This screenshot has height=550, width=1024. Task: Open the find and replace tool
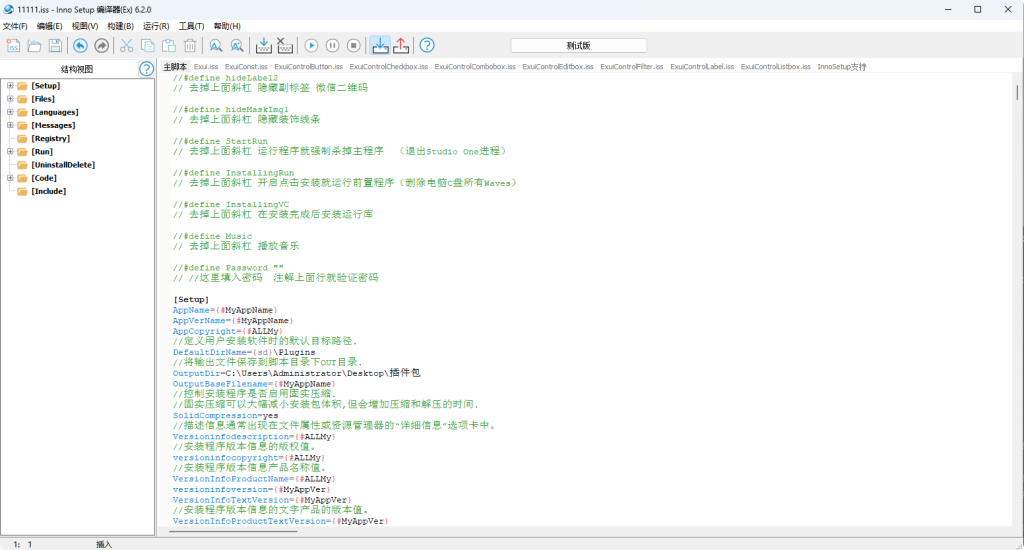click(x=237, y=46)
